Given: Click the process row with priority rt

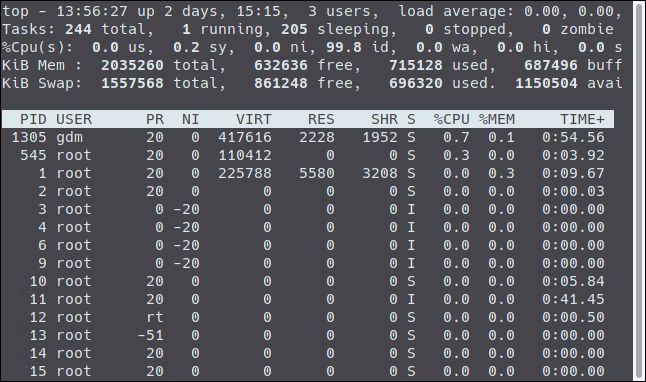Looking at the screenshot, I should [308, 317].
